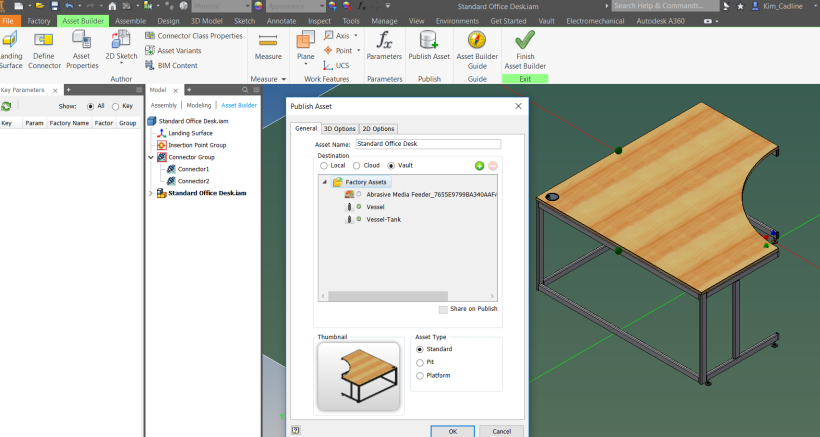Expand the Standard Office Desk.iam assembly node
Image resolution: width=820 pixels, height=437 pixels.
(x=151, y=193)
